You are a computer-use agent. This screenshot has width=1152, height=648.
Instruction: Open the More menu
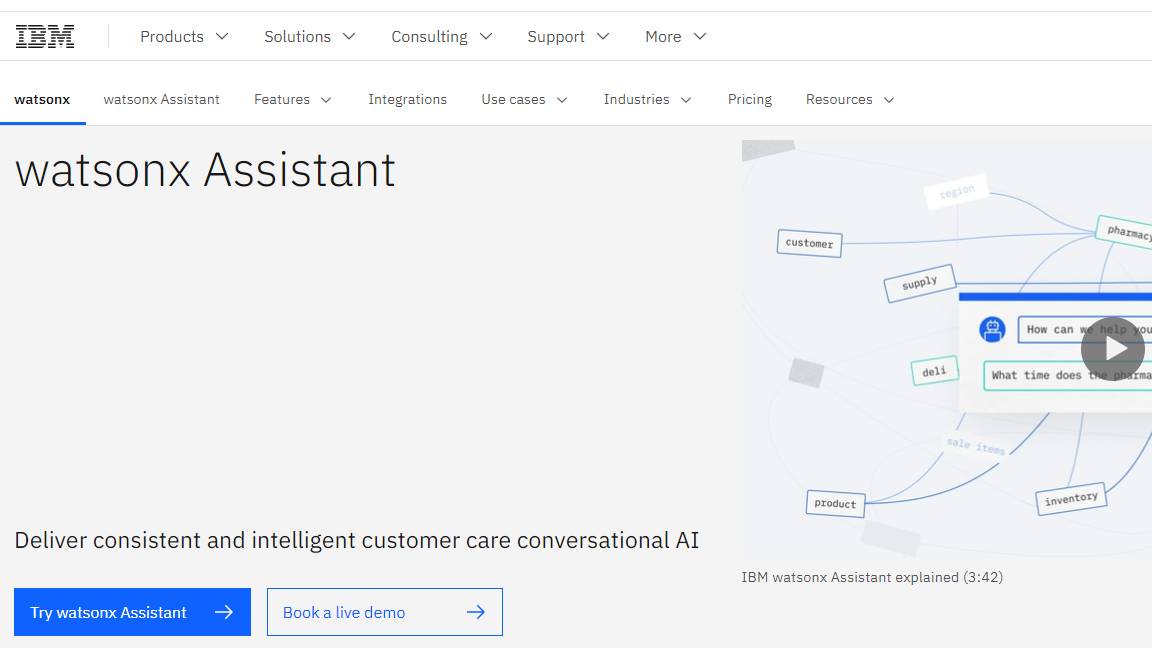click(675, 36)
